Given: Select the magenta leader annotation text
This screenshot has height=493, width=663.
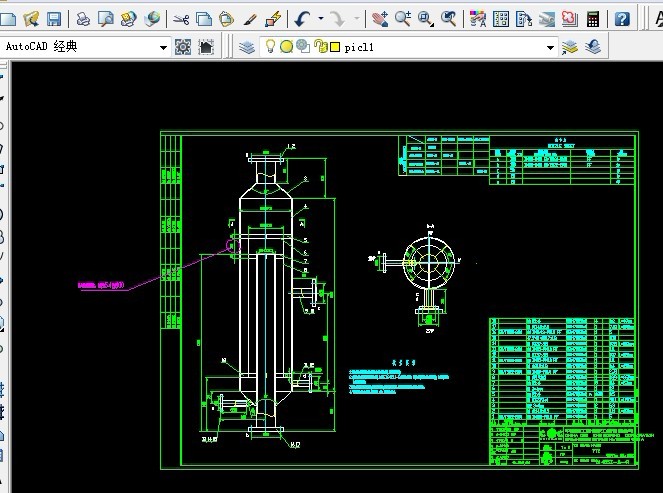Looking at the screenshot, I should pyautogui.click(x=101, y=285).
